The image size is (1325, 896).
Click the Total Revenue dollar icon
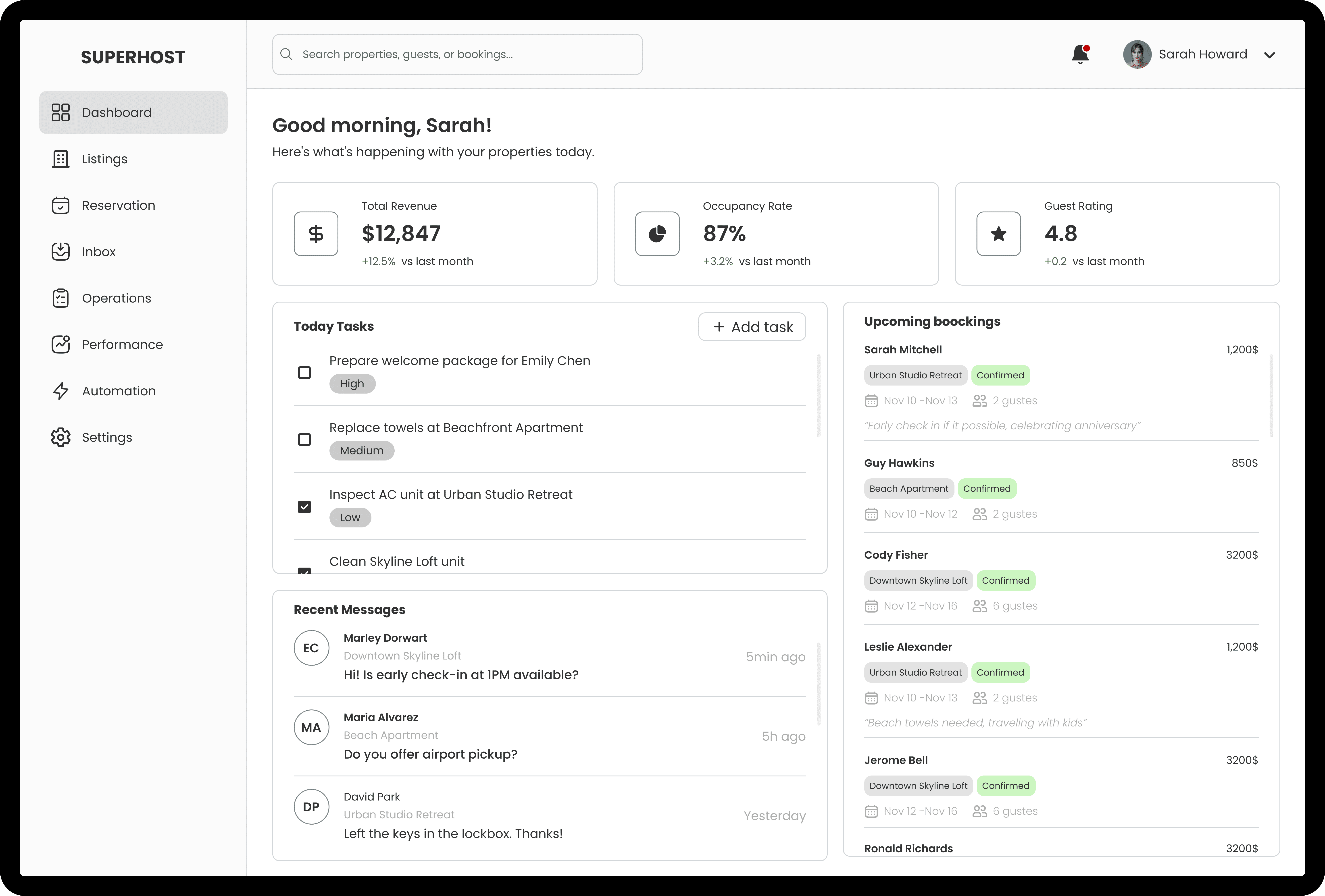coord(316,234)
